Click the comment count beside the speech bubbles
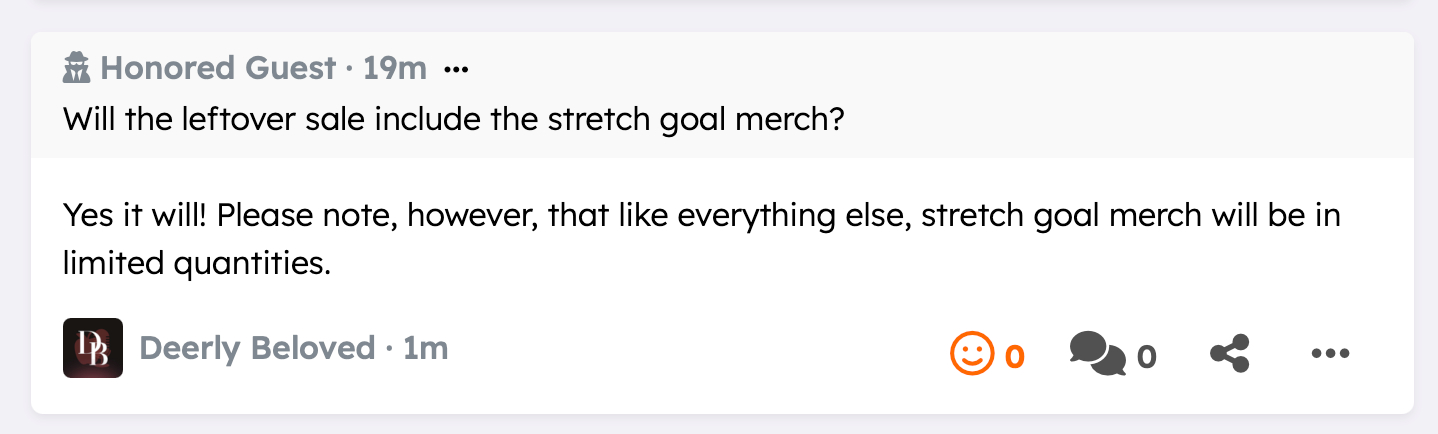Screen dimensions: 1438x434 click(1146, 356)
